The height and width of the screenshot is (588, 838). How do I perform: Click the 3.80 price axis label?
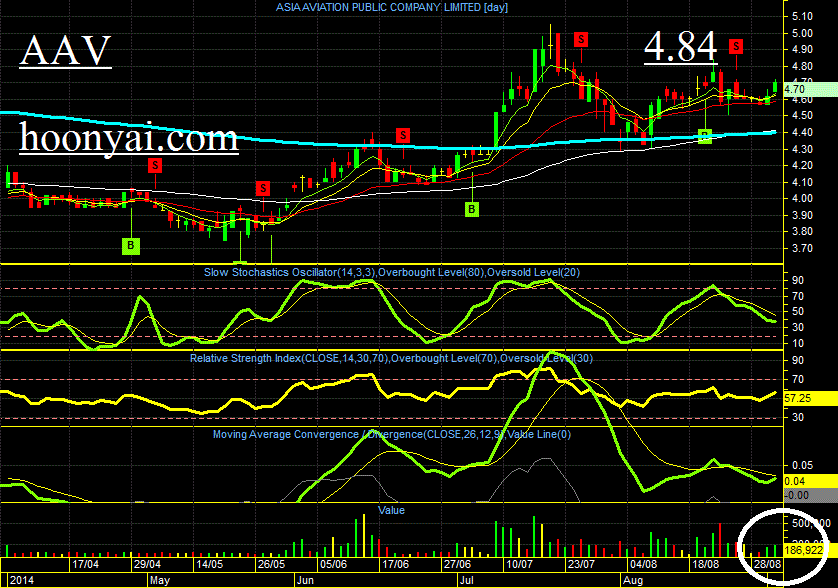tap(802, 231)
